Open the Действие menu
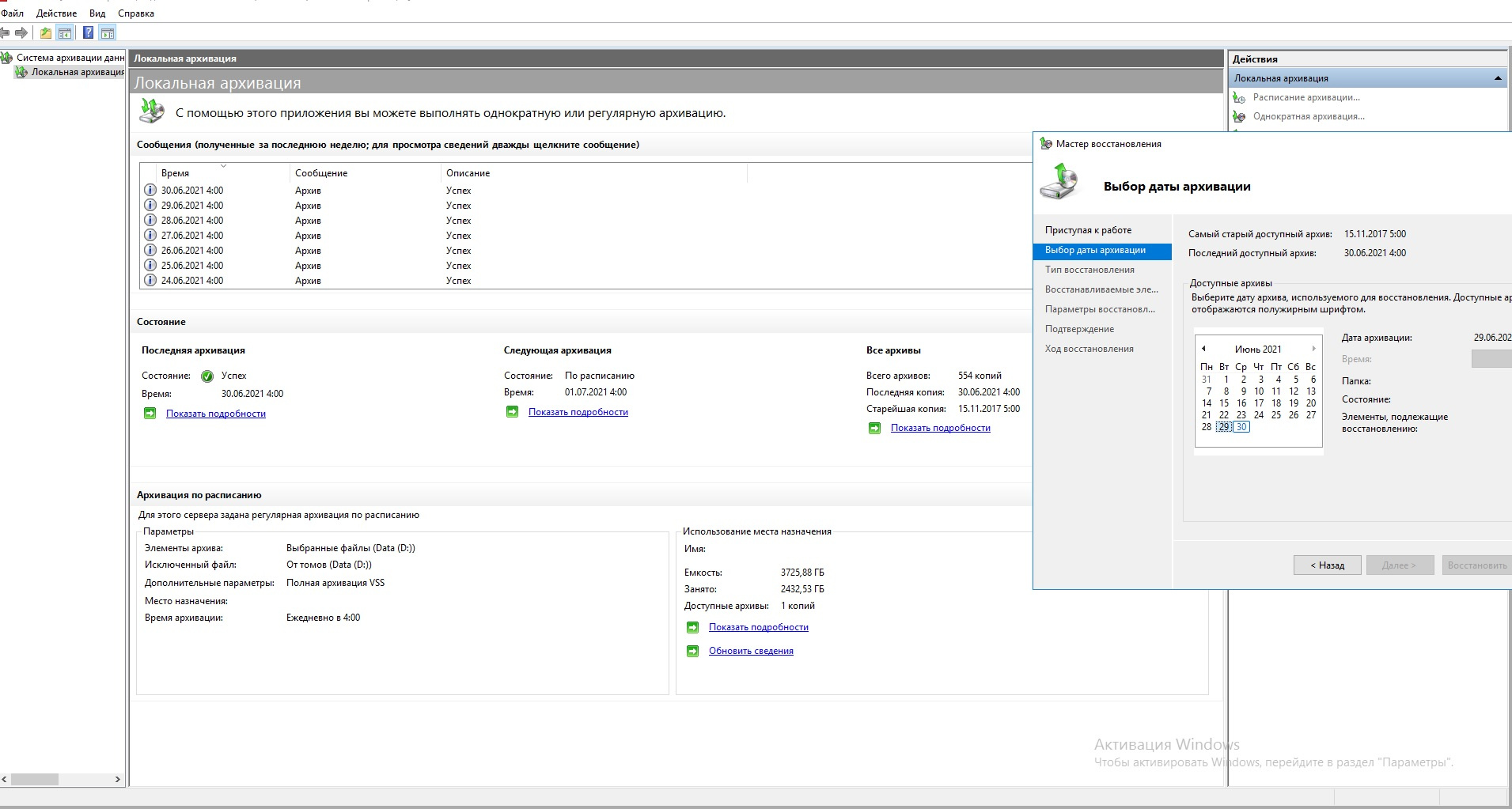 [x=56, y=13]
